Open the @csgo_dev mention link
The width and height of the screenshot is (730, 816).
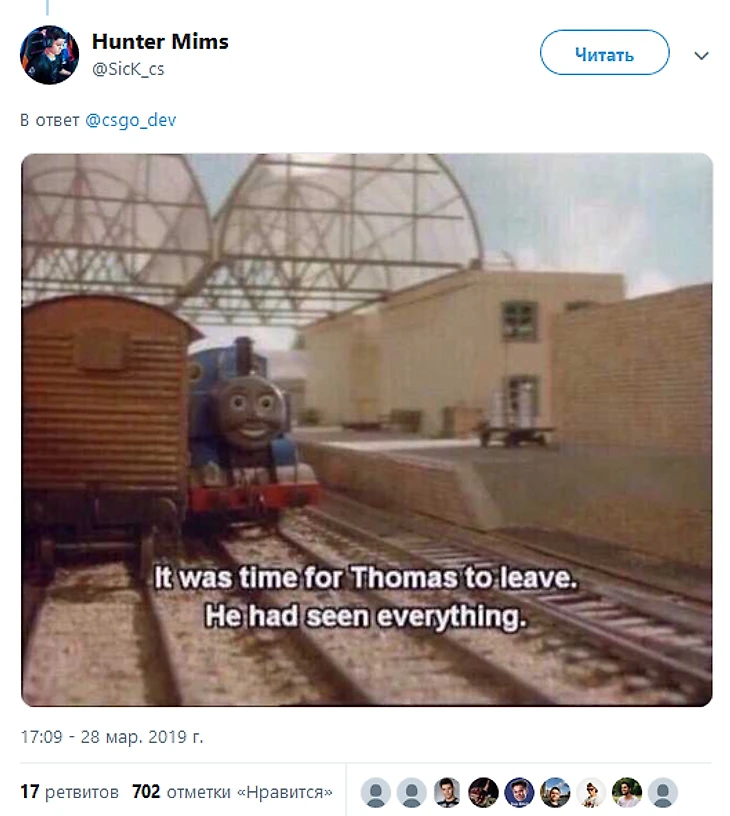click(131, 120)
